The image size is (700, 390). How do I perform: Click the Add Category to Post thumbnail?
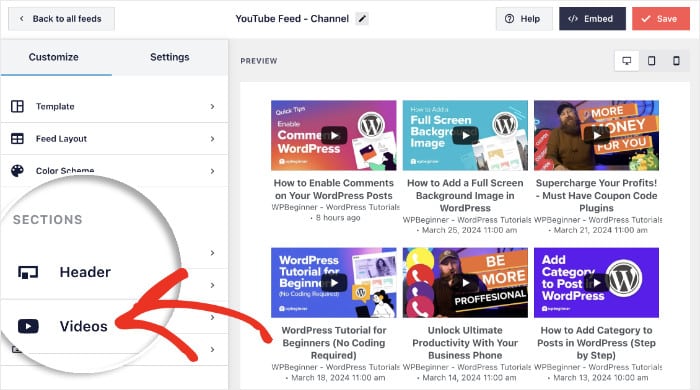[596, 283]
